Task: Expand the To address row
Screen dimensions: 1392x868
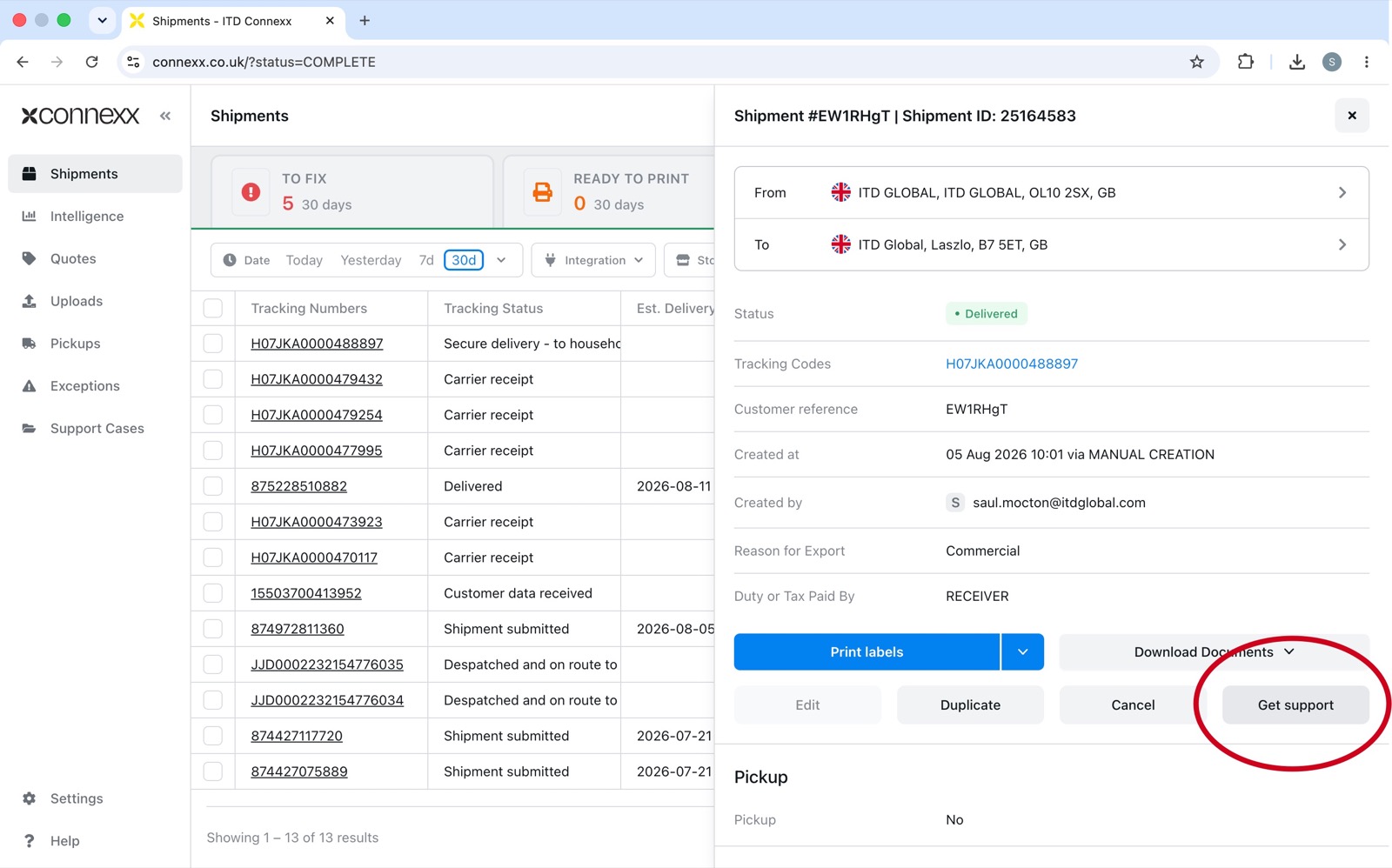Action: (x=1052, y=244)
